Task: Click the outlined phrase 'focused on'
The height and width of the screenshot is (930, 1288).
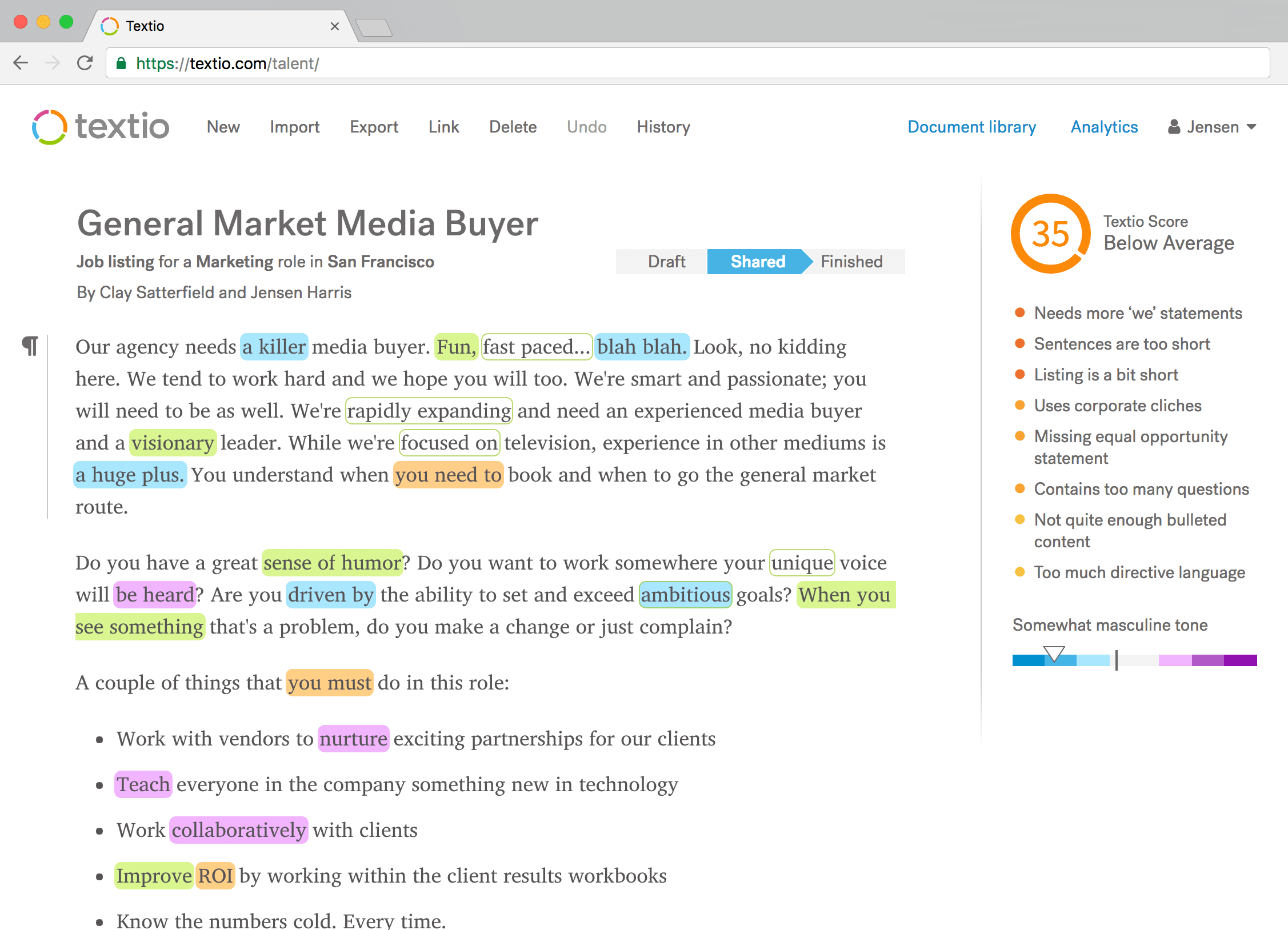Action: pos(450,443)
